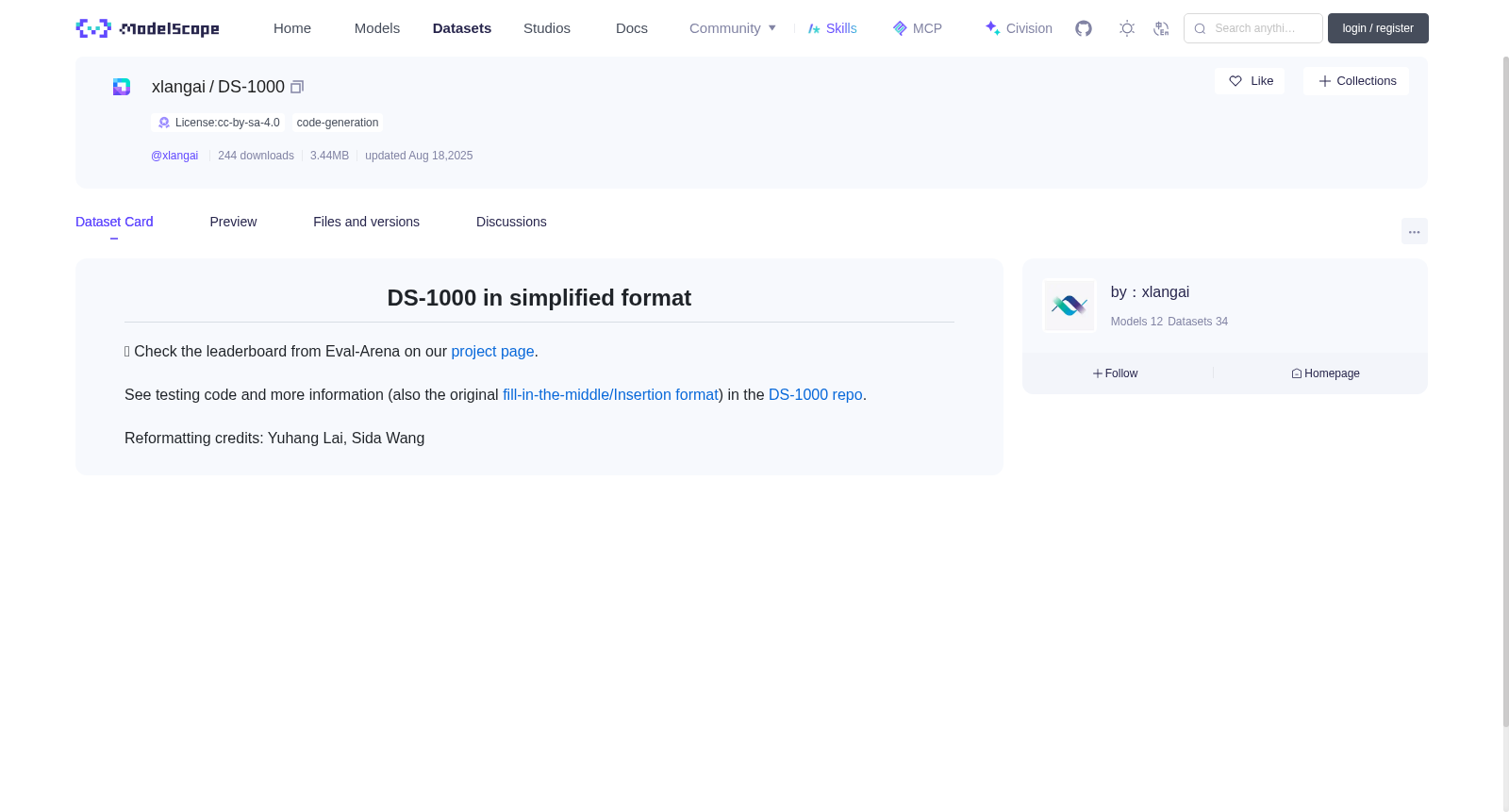Click the code-generation tag

[338, 123]
